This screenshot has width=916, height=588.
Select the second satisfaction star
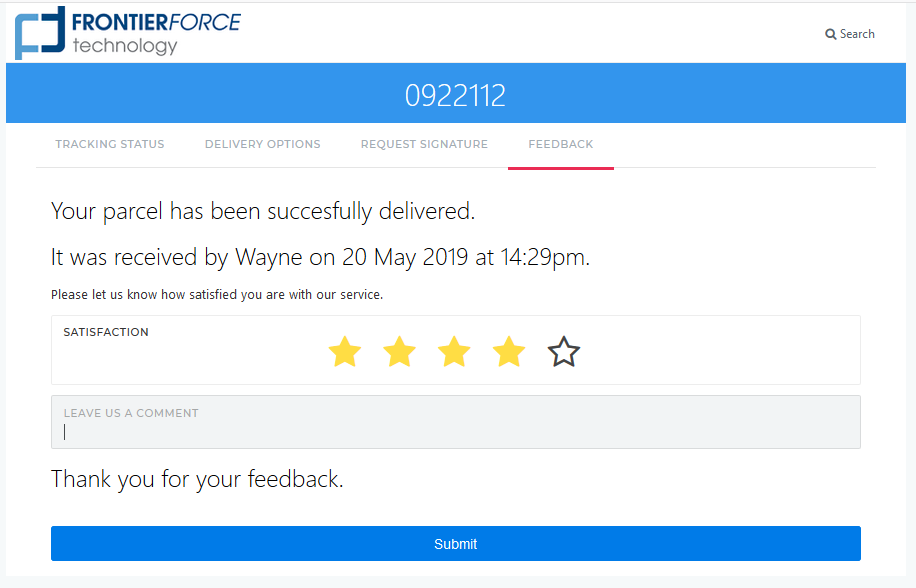(x=399, y=352)
